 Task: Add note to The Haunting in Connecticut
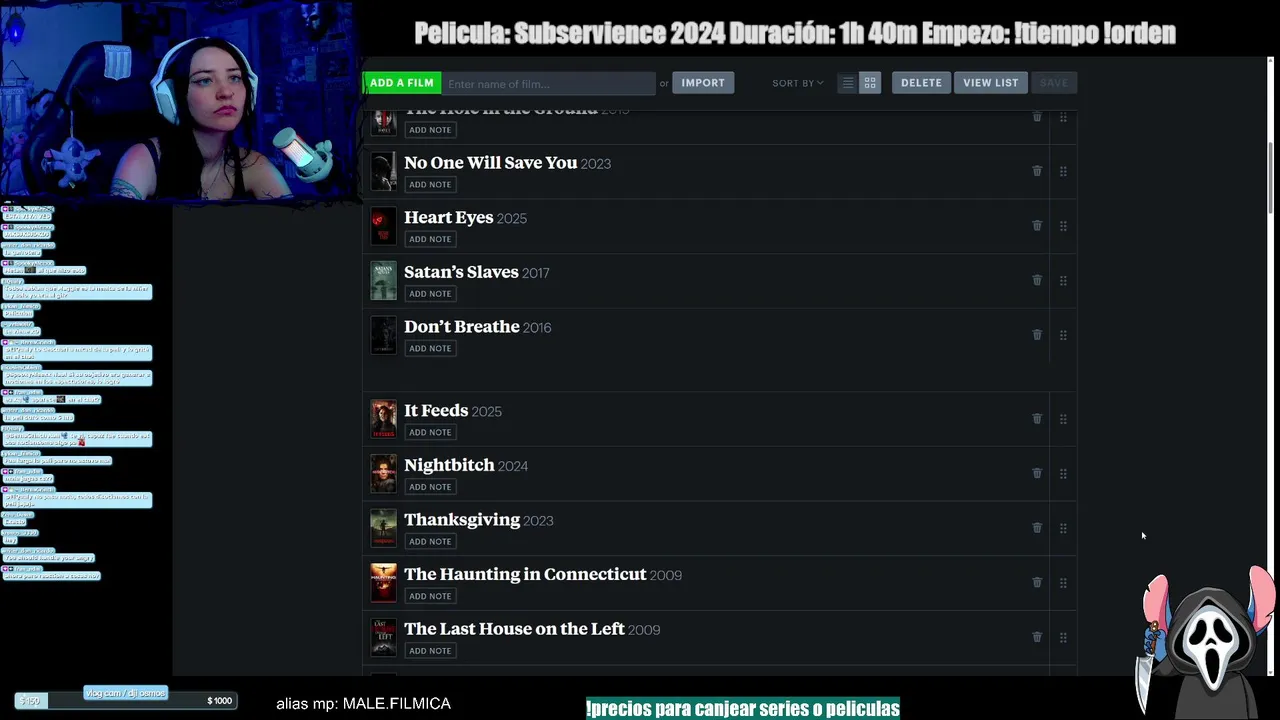(x=430, y=596)
